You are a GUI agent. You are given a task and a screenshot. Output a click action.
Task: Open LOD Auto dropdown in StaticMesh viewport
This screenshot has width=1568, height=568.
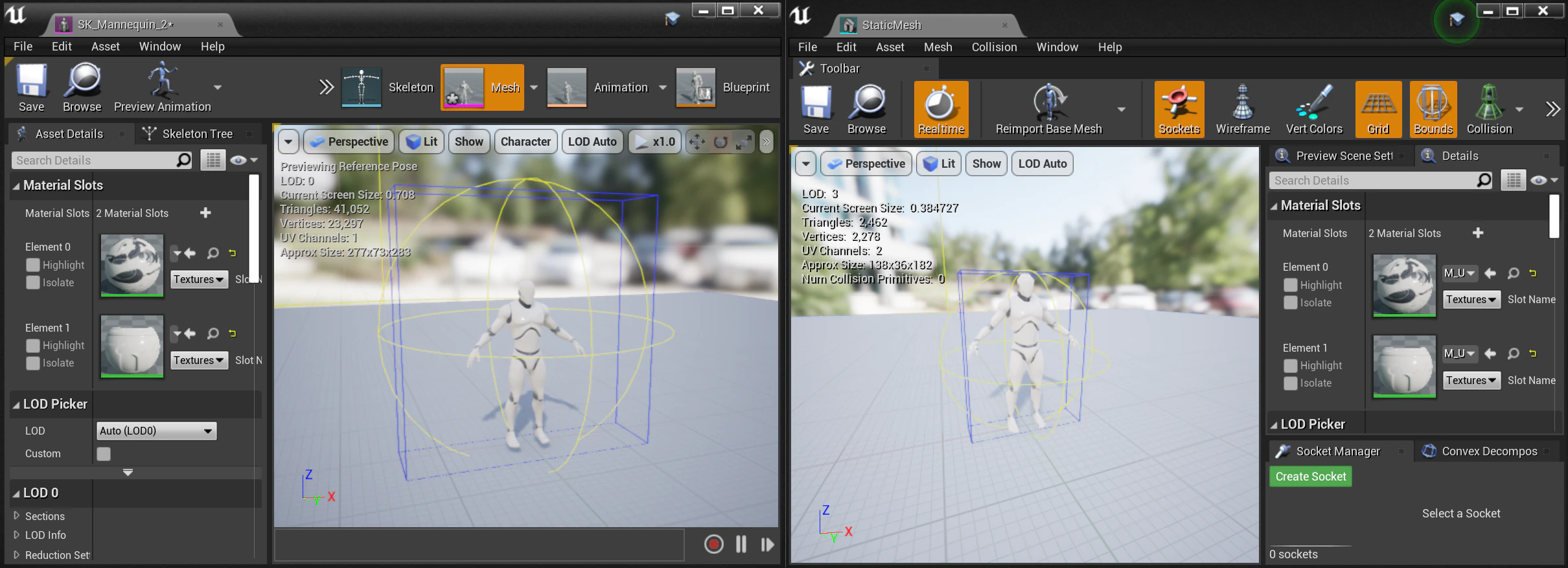[x=1043, y=164]
